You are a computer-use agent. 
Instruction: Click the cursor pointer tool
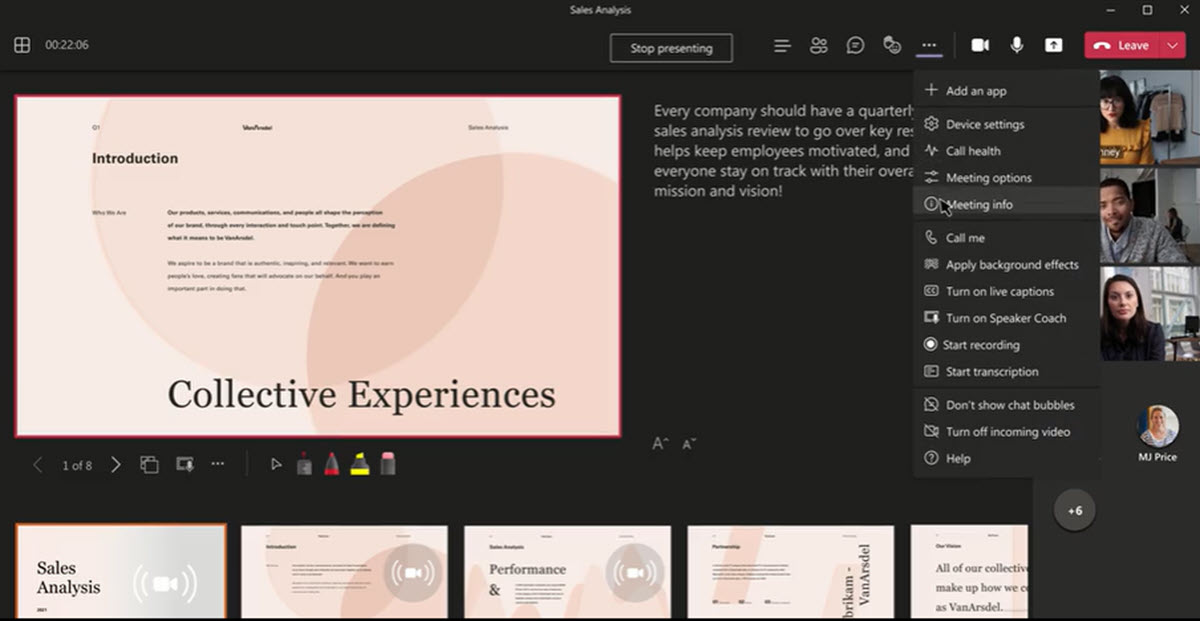pos(276,464)
